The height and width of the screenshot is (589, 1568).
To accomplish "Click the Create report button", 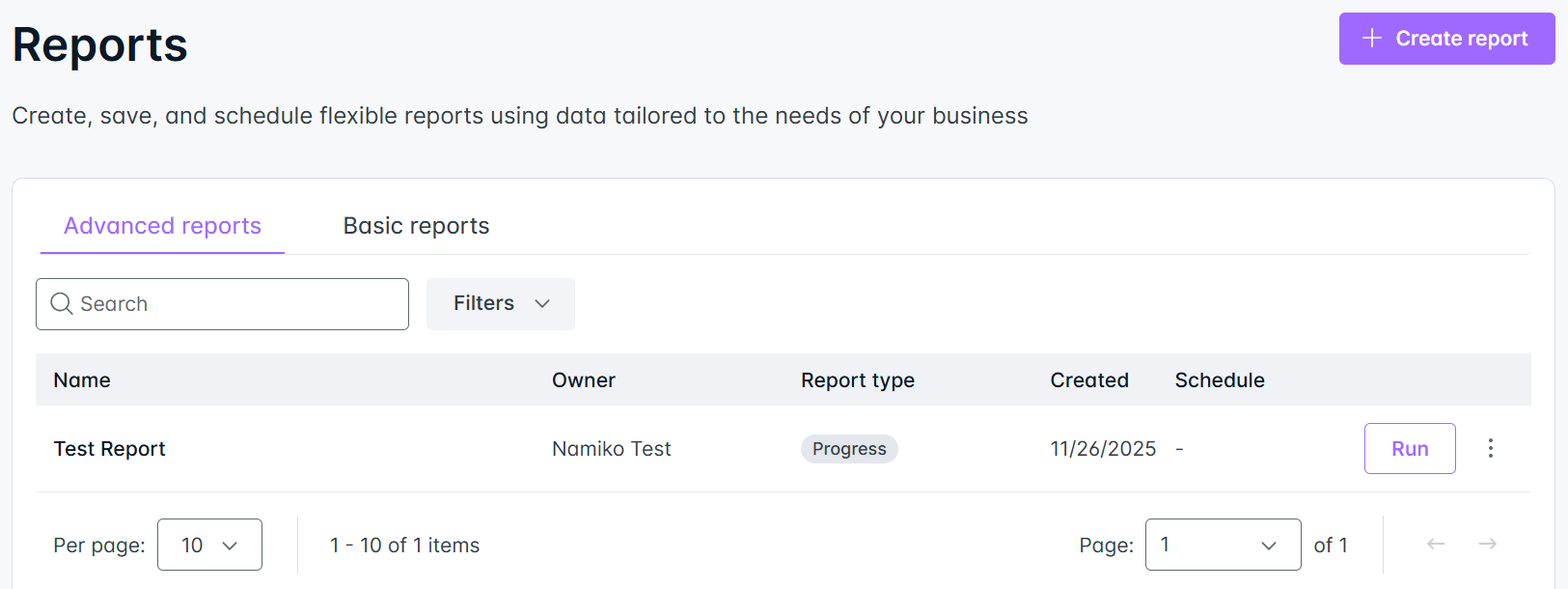I will pyautogui.click(x=1446, y=39).
